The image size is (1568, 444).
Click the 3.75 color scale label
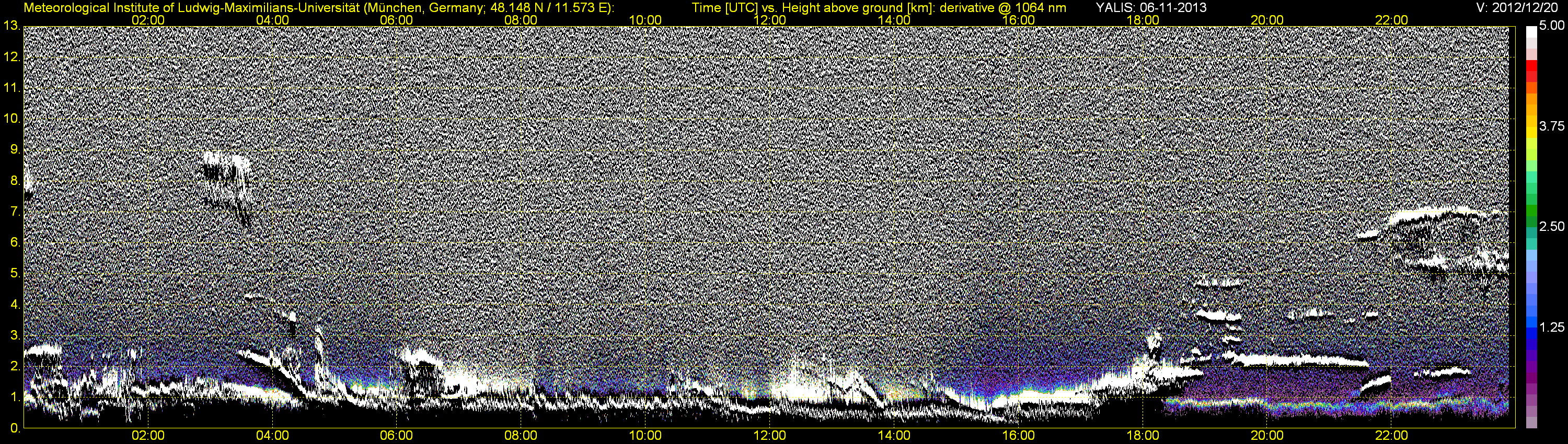[x=1551, y=126]
